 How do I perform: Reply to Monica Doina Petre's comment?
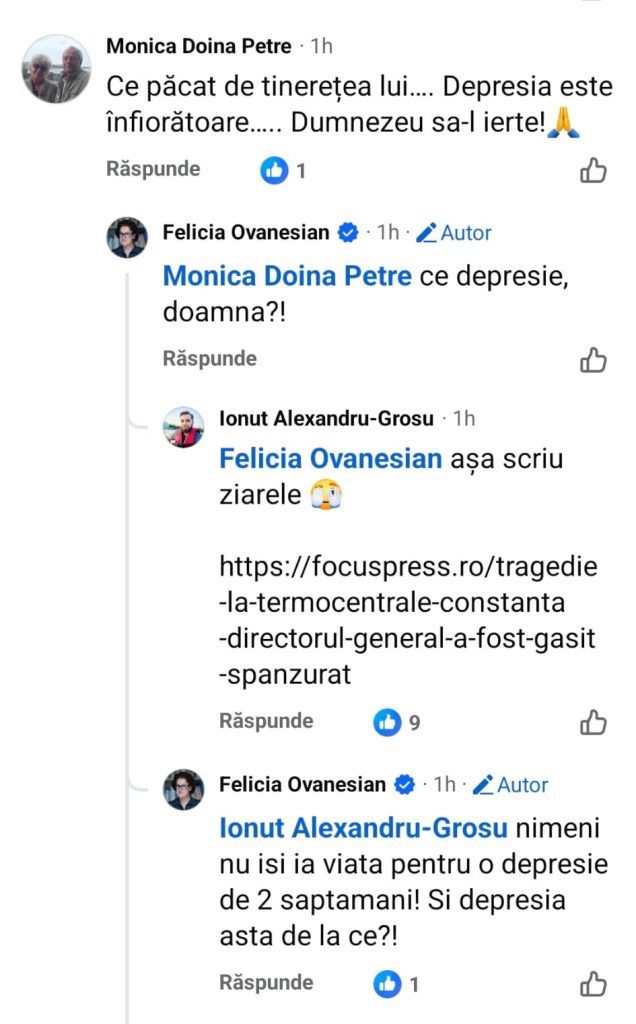coord(153,169)
